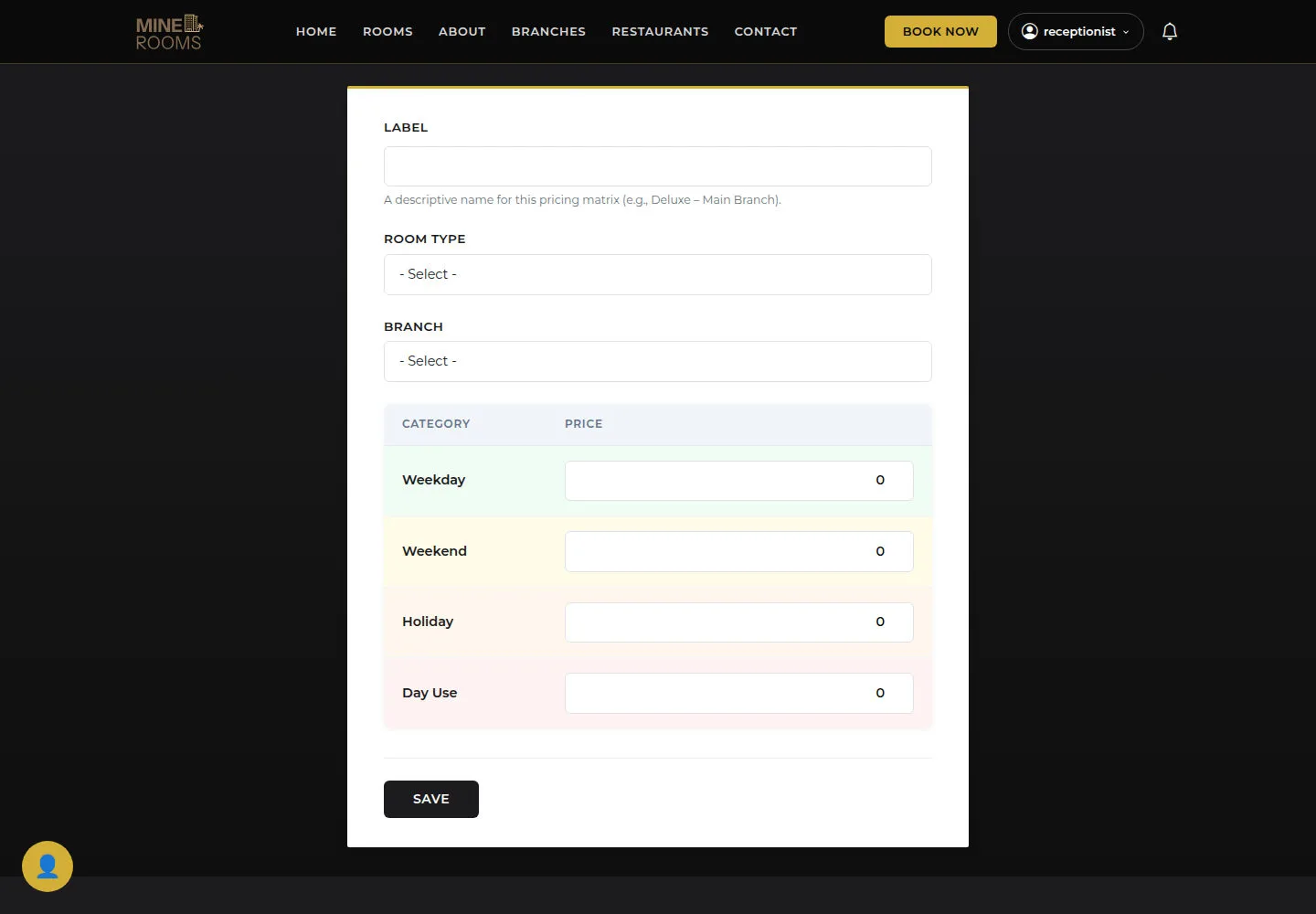Save the pricing matrix

pyautogui.click(x=431, y=799)
